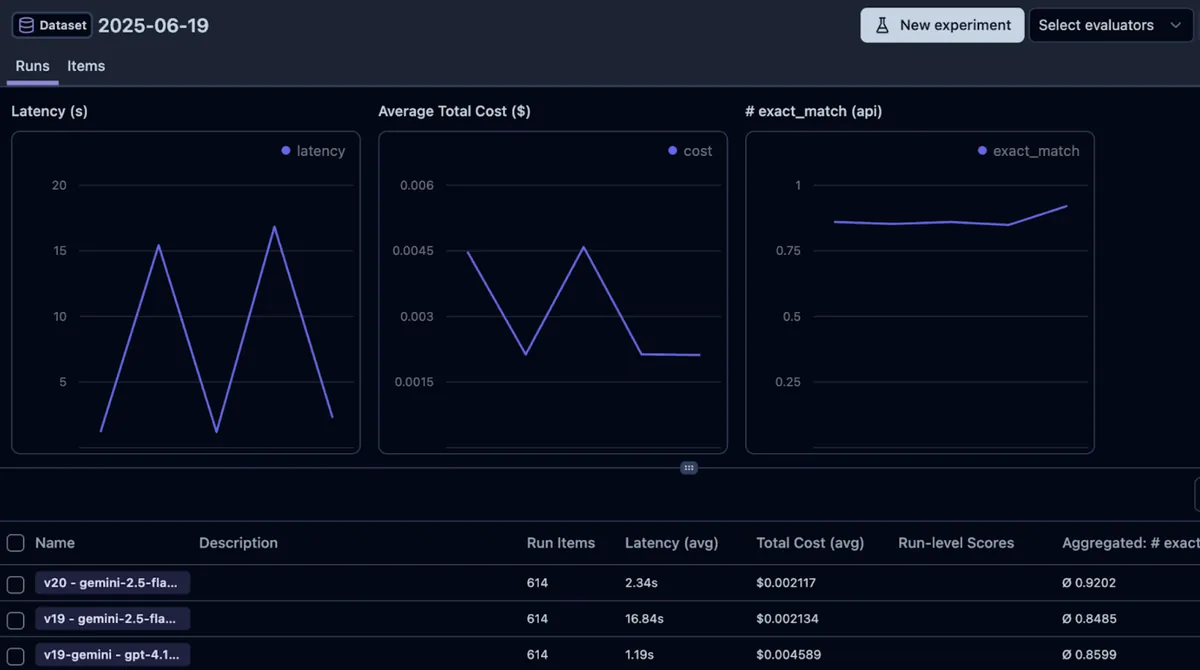Image resolution: width=1200 pixels, height=670 pixels.
Task: Click the Latency (avg) column header
Action: (671, 543)
